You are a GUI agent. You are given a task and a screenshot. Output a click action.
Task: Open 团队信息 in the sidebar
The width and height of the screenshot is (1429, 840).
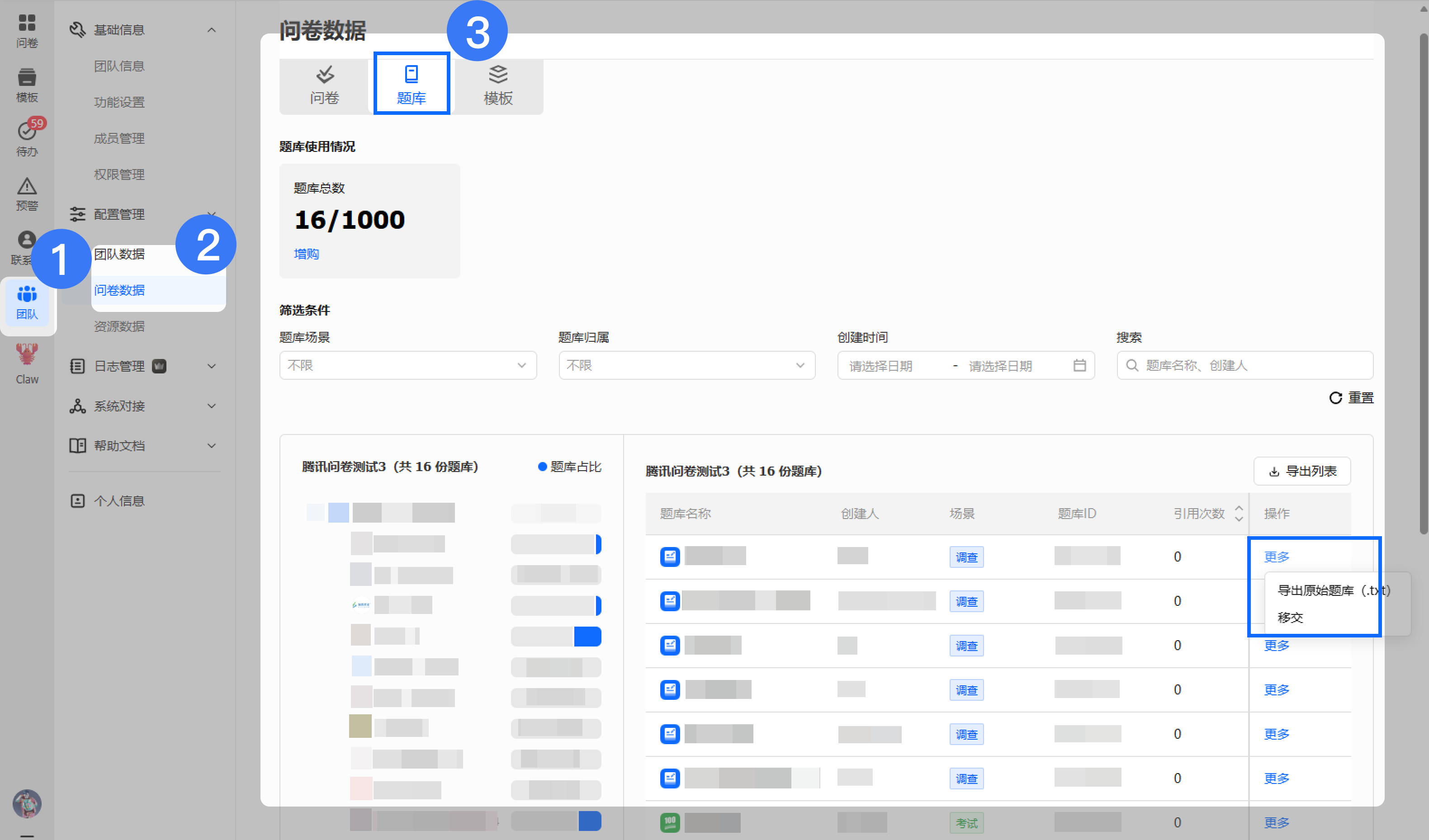(119, 66)
